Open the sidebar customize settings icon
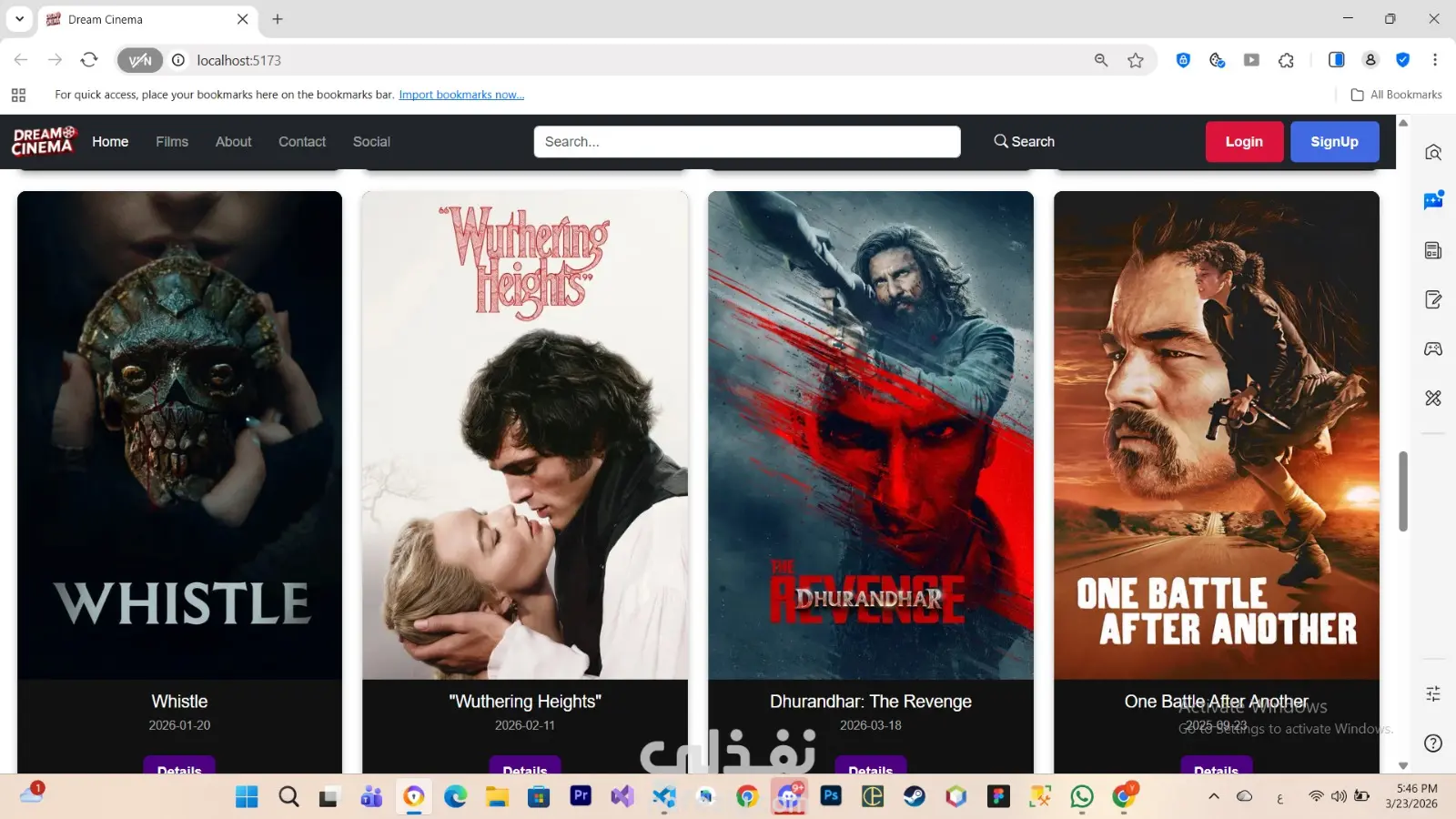Image resolution: width=1456 pixels, height=819 pixels. click(1433, 693)
